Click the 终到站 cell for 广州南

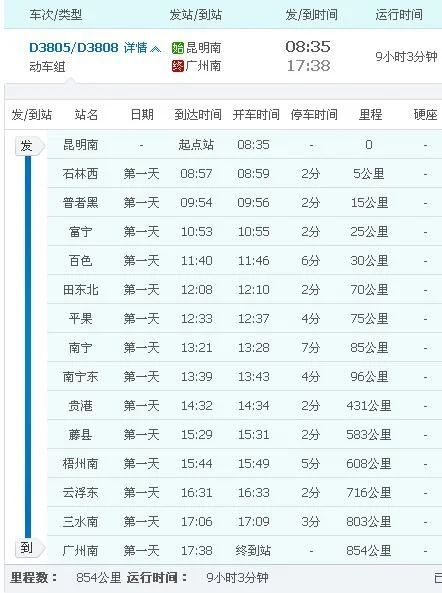tap(253, 551)
